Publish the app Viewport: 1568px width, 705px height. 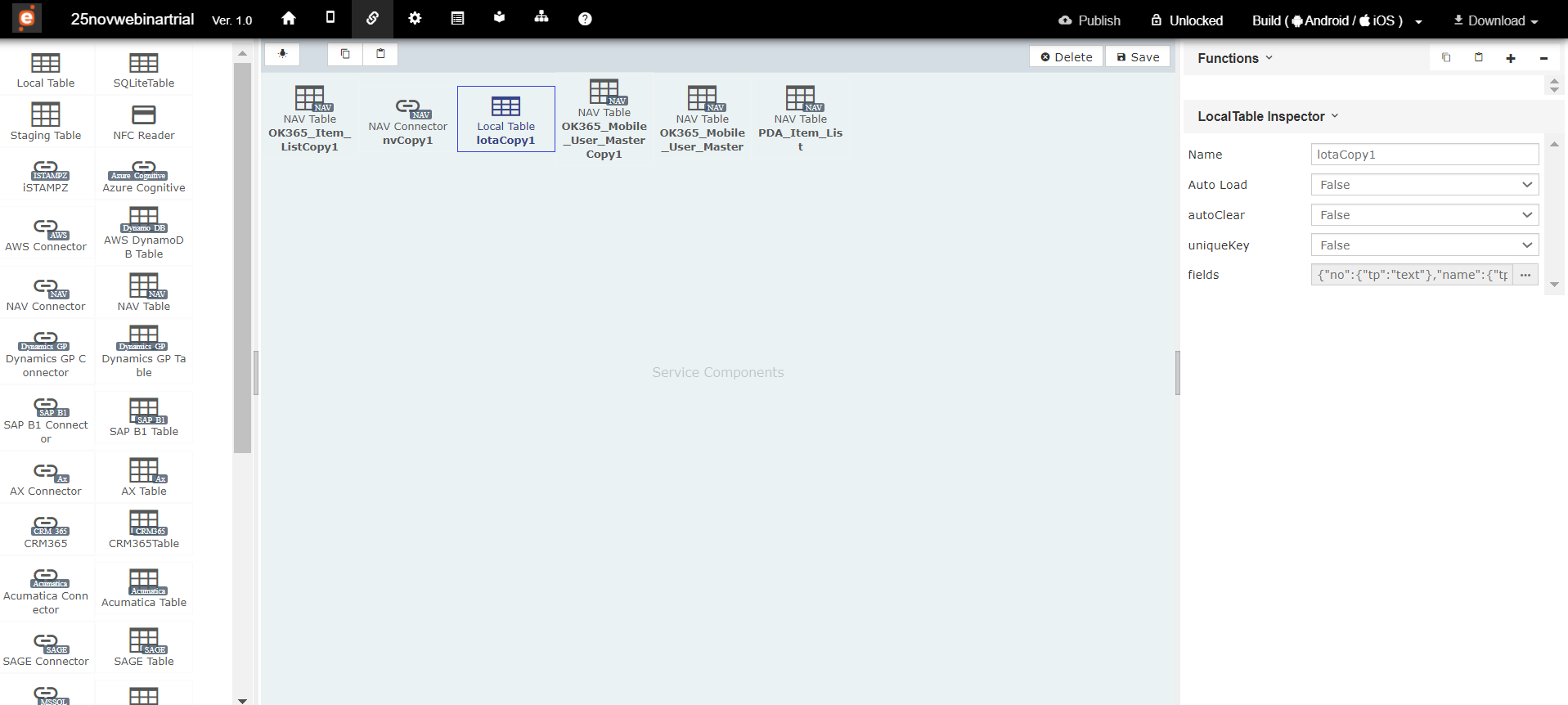(1090, 20)
